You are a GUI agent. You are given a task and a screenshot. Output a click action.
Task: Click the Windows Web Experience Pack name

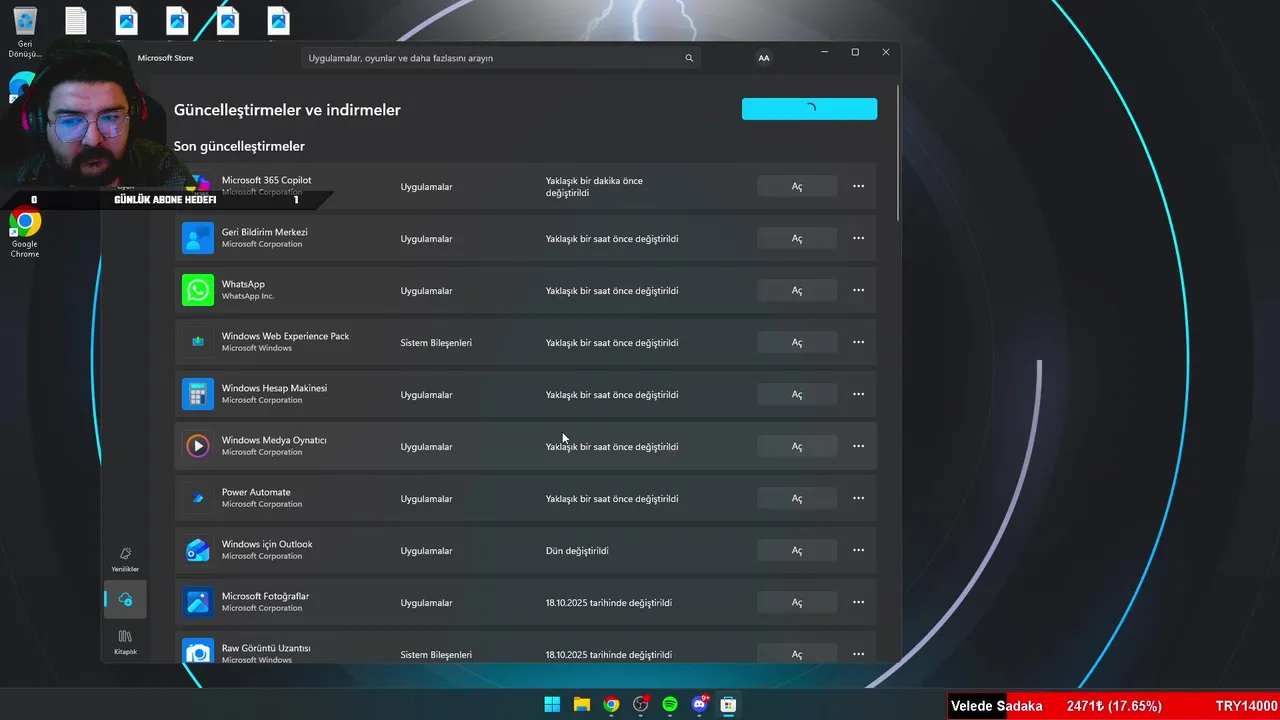click(x=285, y=336)
